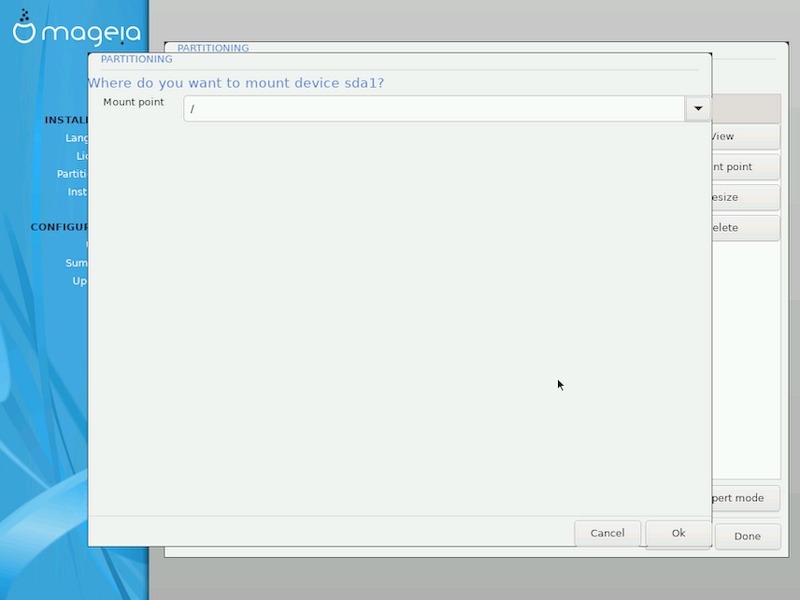Click the PARTITIONING title of the background window
Screen dimensions: 800x600
pos(213,48)
